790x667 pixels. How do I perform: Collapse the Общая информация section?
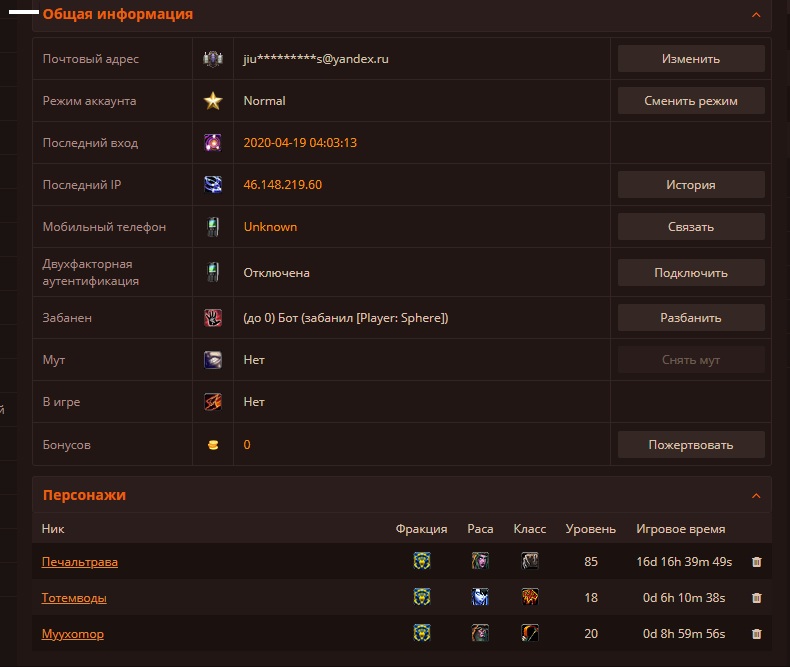(756, 15)
